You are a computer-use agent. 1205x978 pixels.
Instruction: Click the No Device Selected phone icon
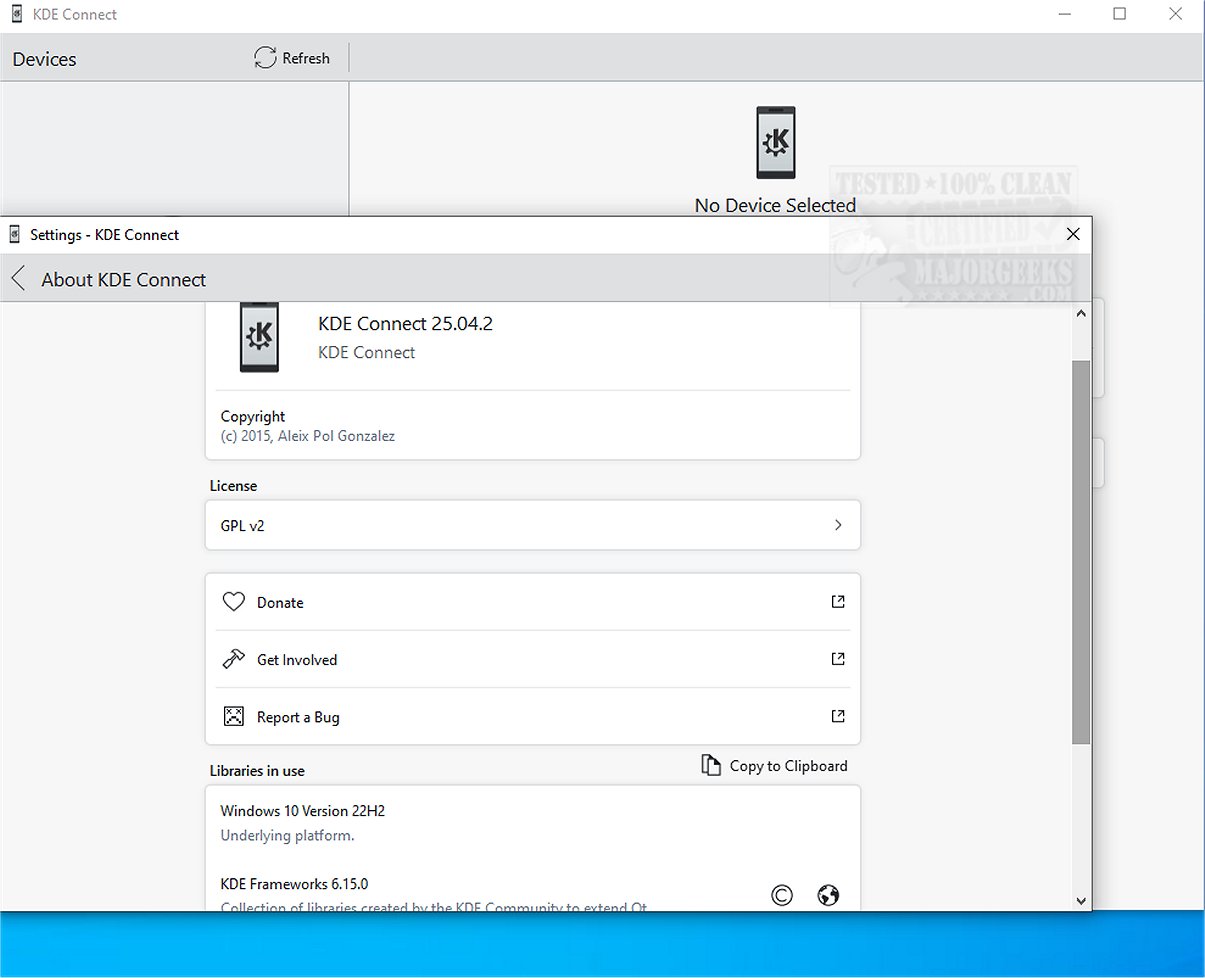point(776,143)
